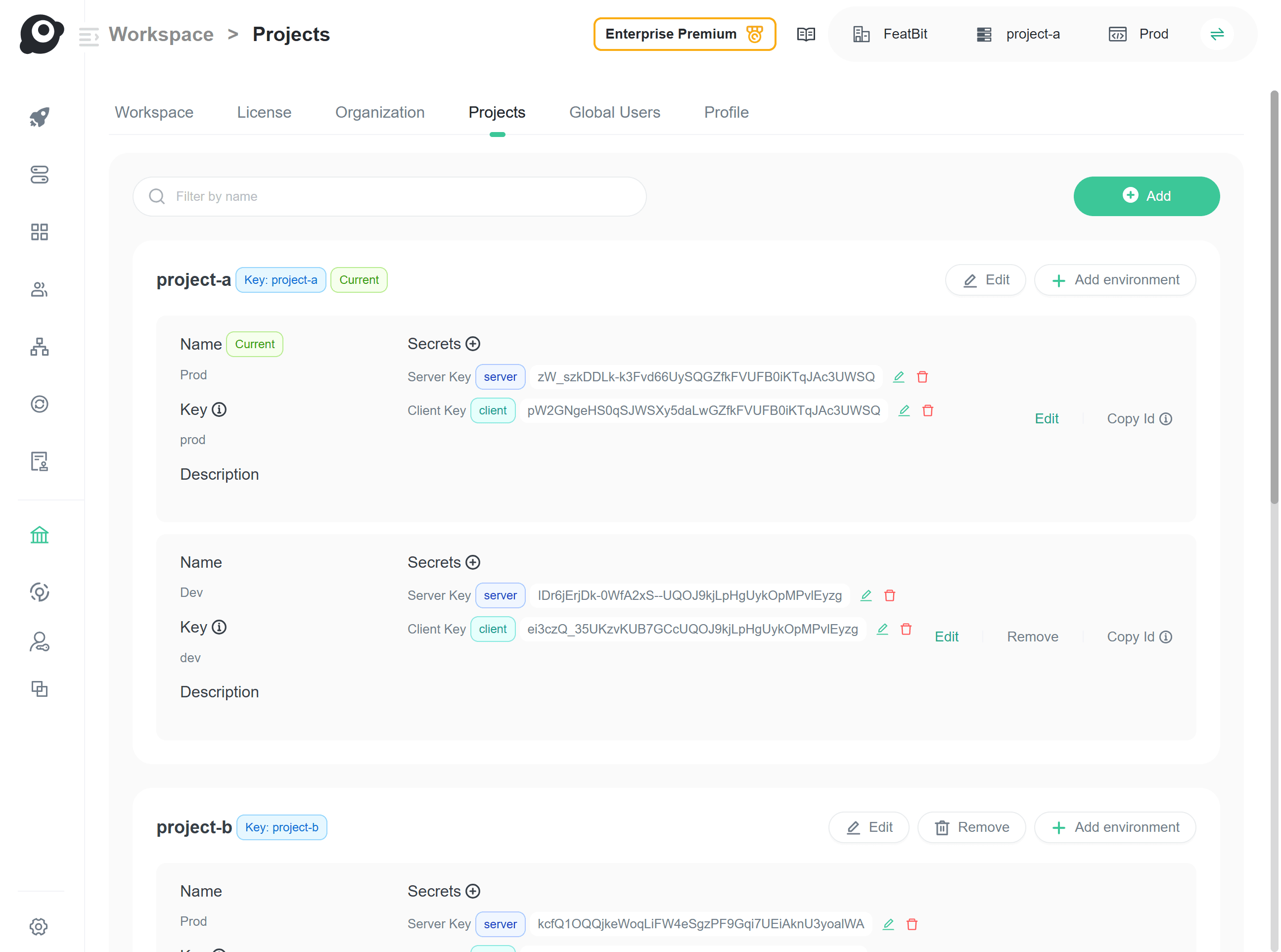Delete Prod server key with trash icon
The height and width of the screenshot is (952, 1281).
[x=922, y=377]
